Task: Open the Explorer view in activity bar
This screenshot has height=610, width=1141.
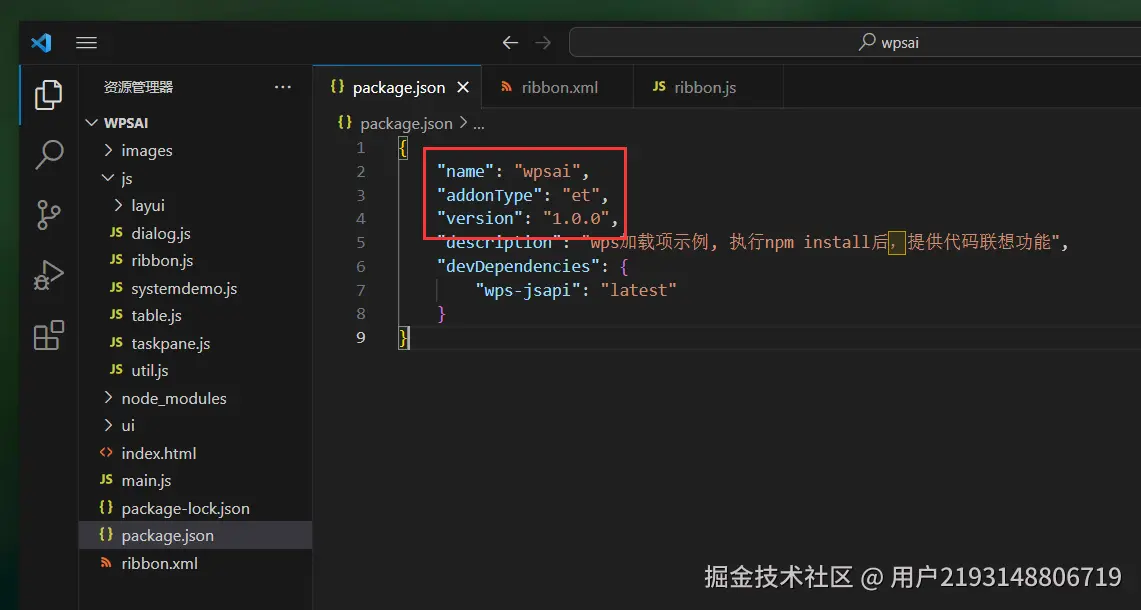Action: (49, 95)
